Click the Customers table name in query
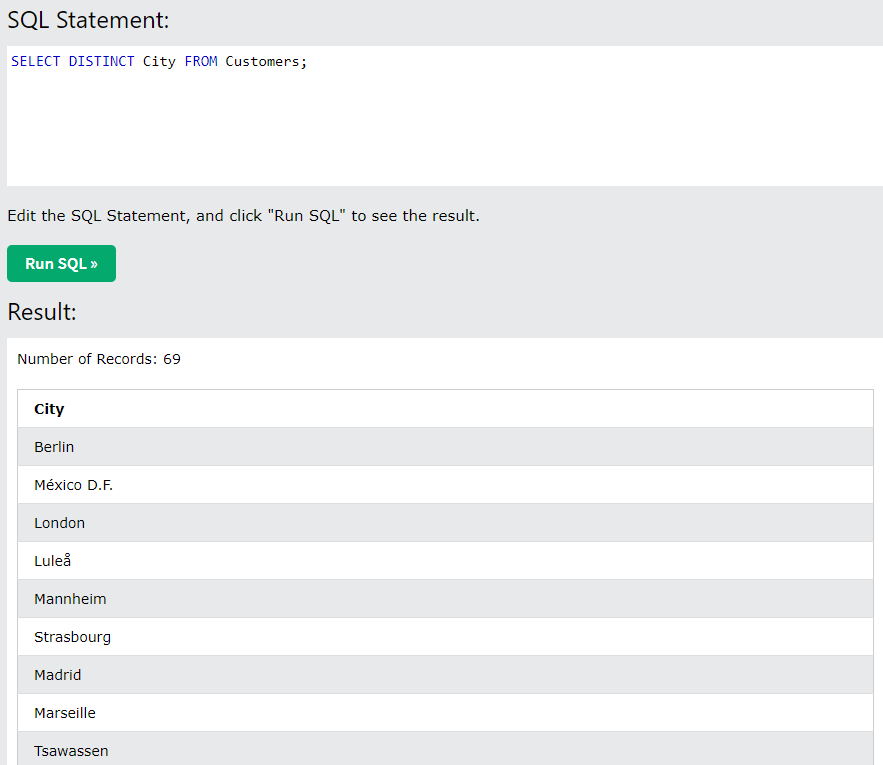The height and width of the screenshot is (765, 883). click(x=262, y=61)
